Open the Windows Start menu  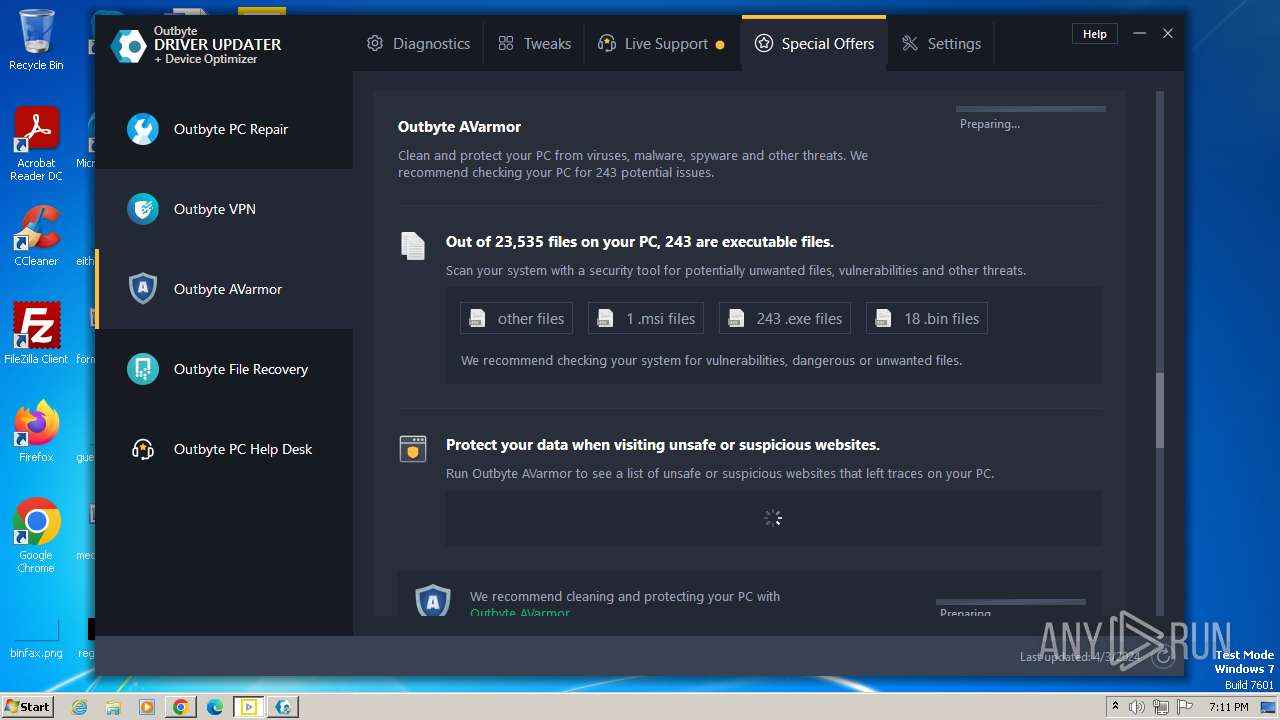point(27,706)
